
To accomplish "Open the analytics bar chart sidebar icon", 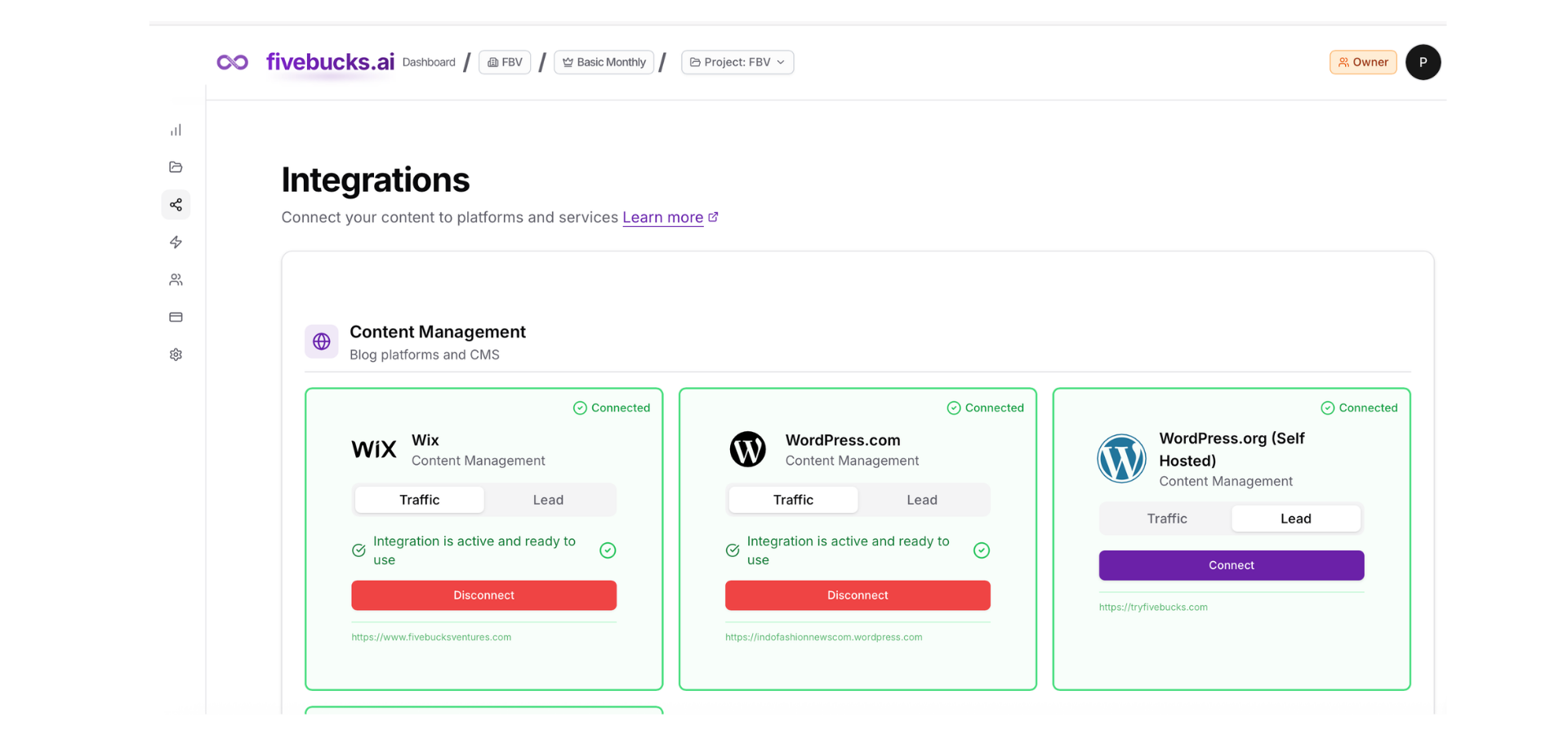I will pyautogui.click(x=176, y=131).
